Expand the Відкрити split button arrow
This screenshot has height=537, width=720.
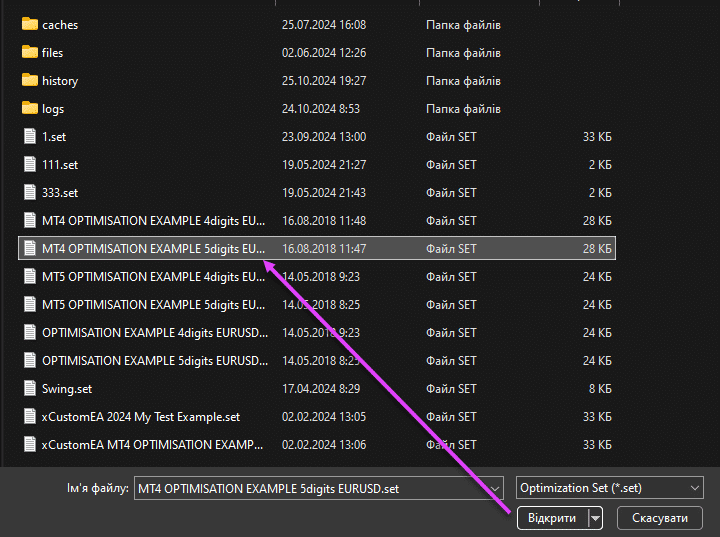pyautogui.click(x=596, y=518)
